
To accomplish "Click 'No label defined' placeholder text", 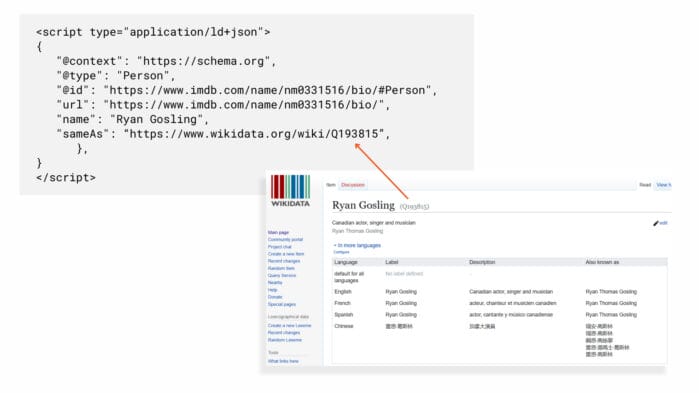I will [404, 274].
